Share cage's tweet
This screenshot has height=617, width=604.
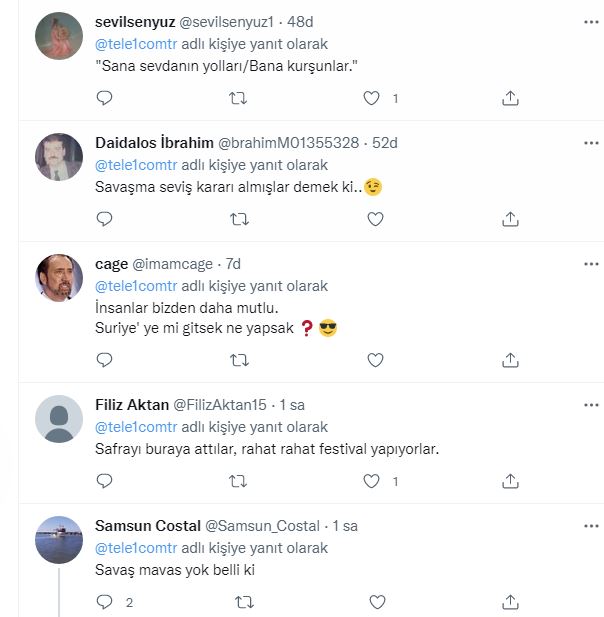pyautogui.click(x=510, y=359)
